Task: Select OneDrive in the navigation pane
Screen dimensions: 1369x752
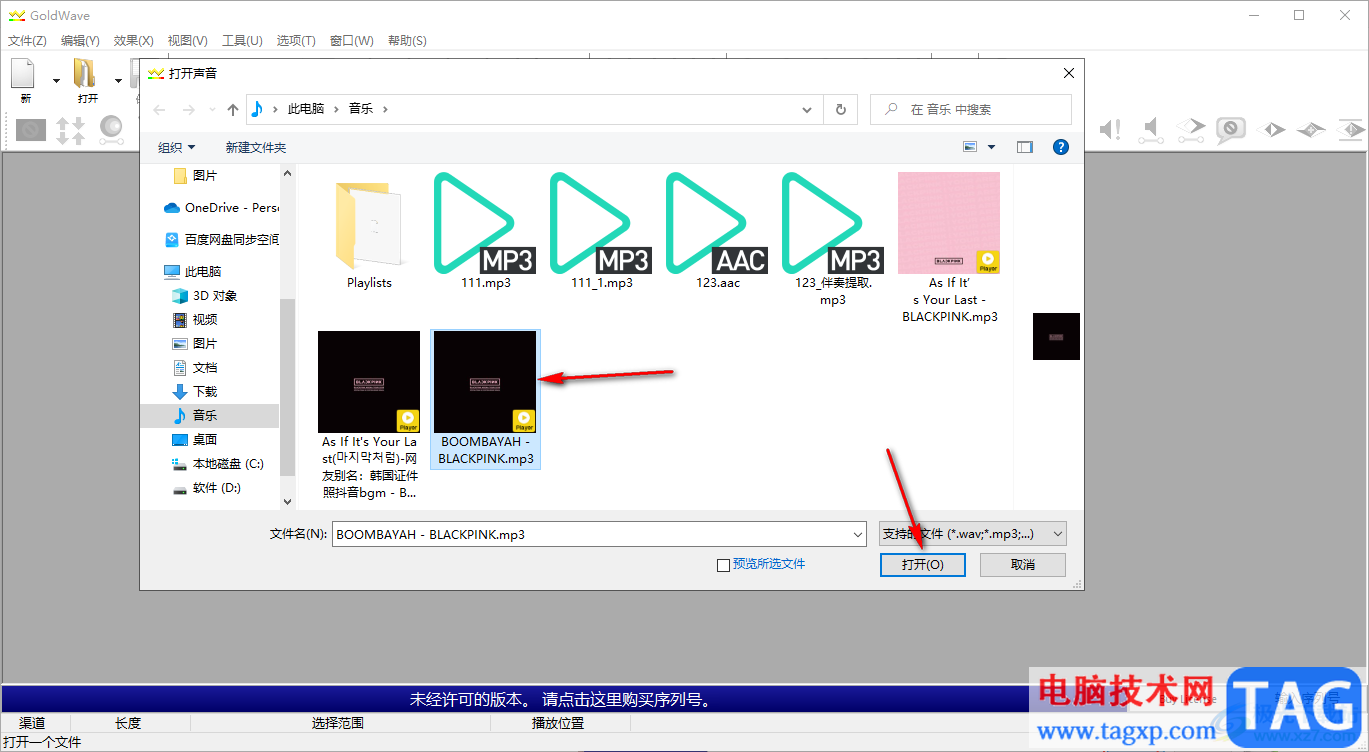Action: 221,208
